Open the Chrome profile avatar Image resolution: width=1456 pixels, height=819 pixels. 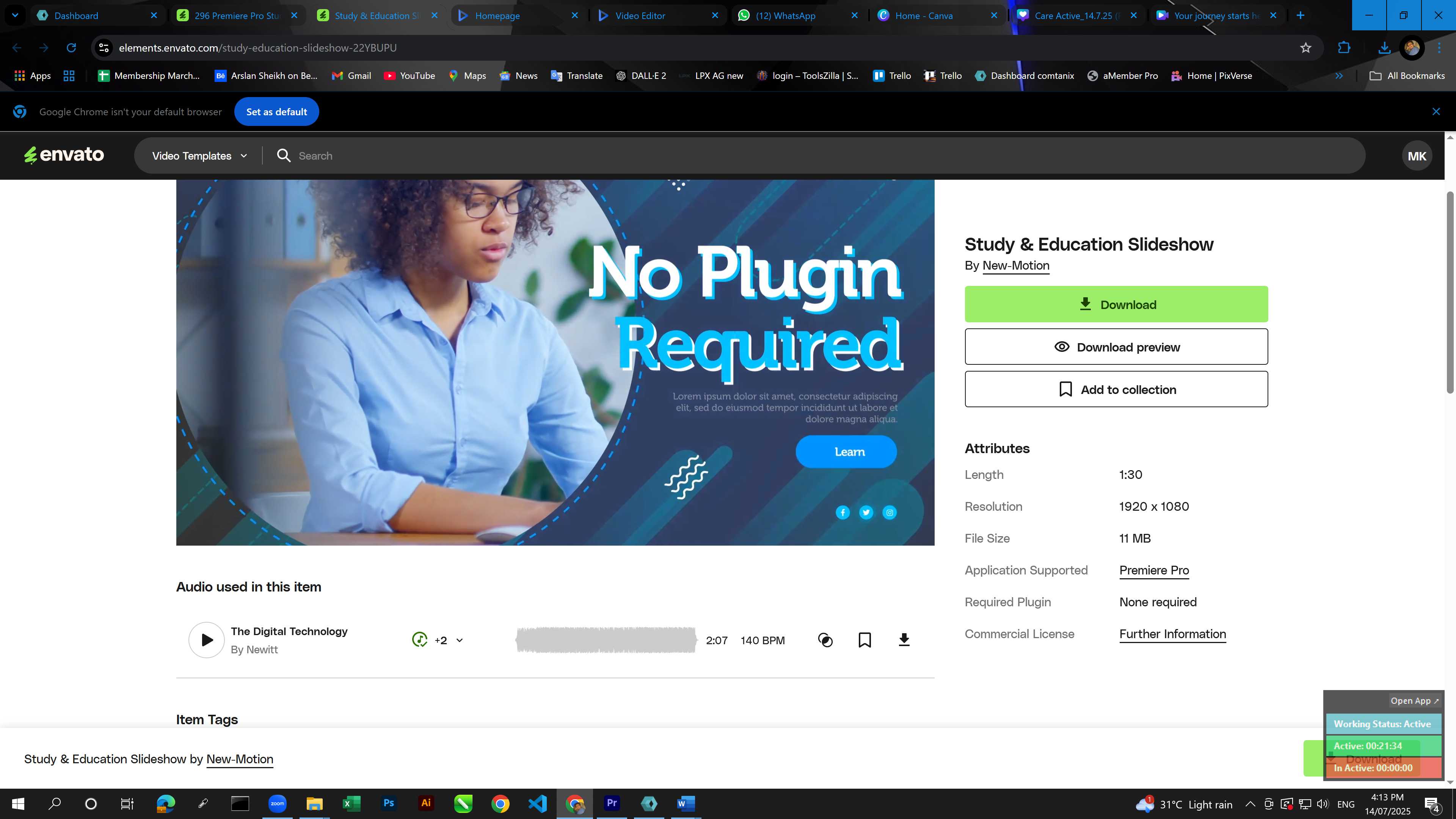(1411, 47)
